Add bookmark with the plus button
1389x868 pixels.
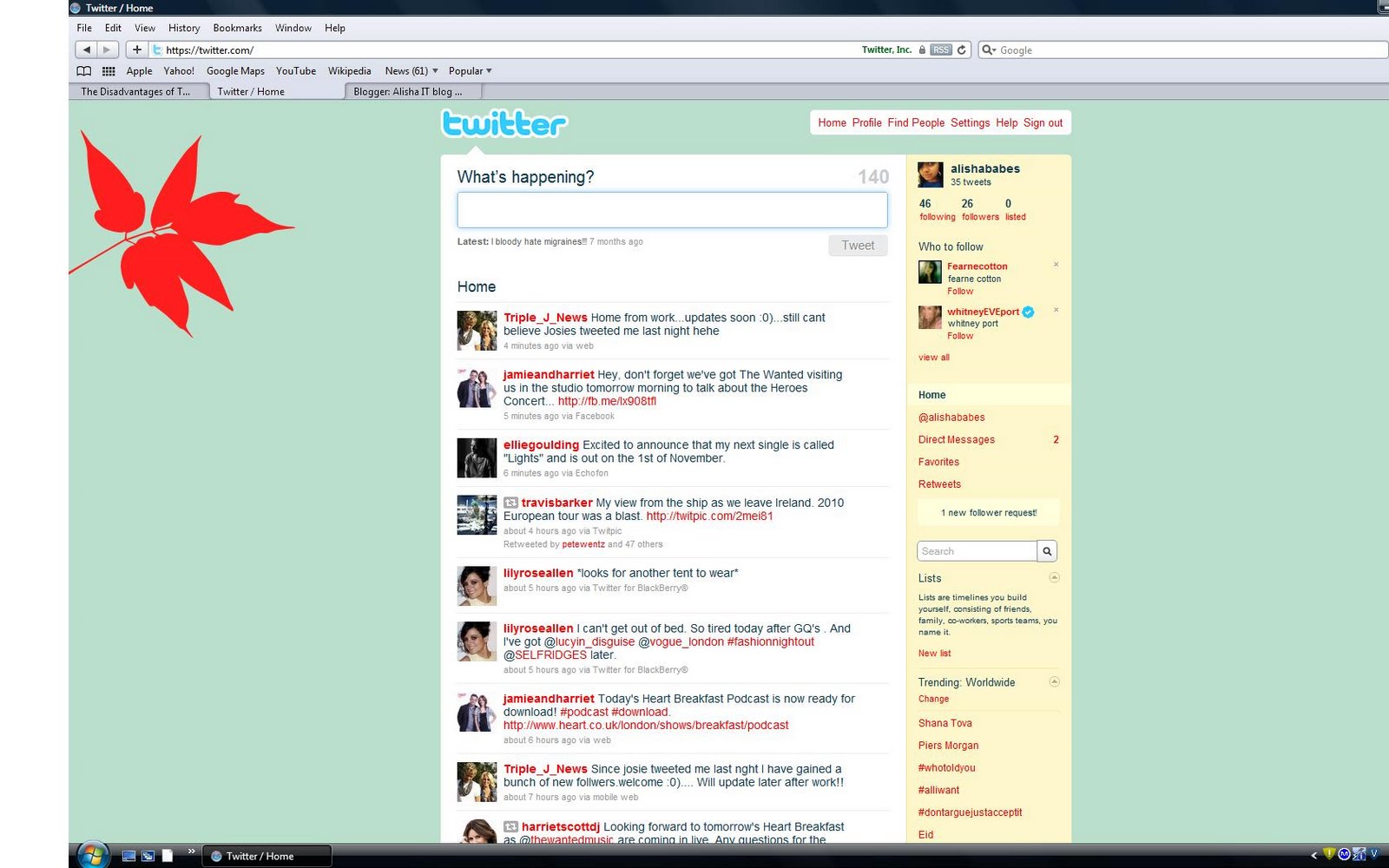[136, 49]
